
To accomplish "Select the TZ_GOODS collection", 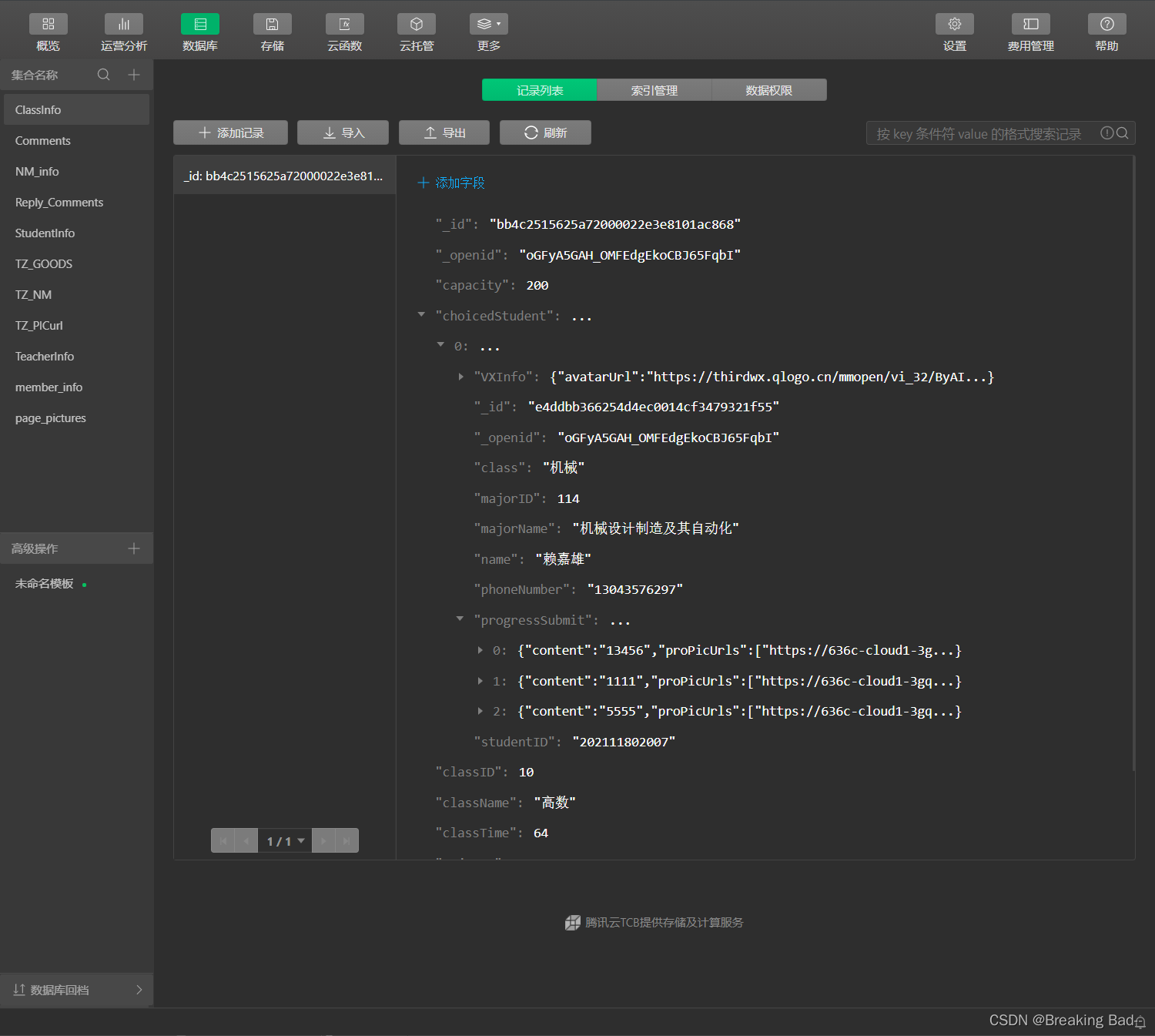I will click(76, 263).
